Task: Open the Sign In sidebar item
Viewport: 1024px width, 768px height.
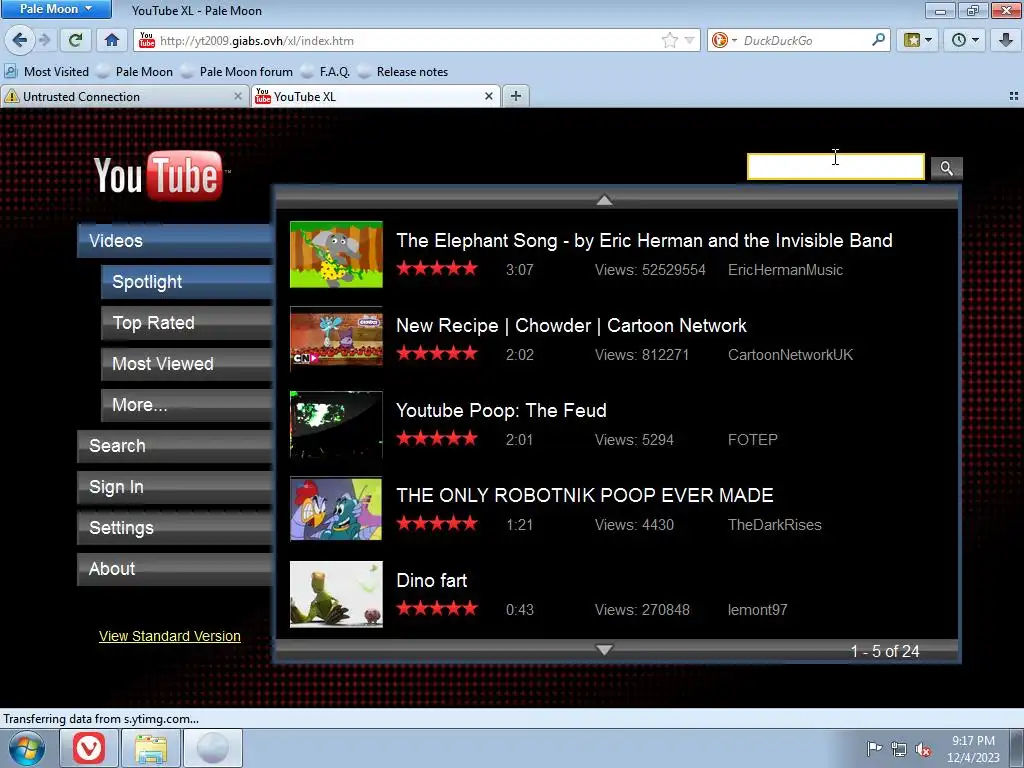Action: pos(174,487)
